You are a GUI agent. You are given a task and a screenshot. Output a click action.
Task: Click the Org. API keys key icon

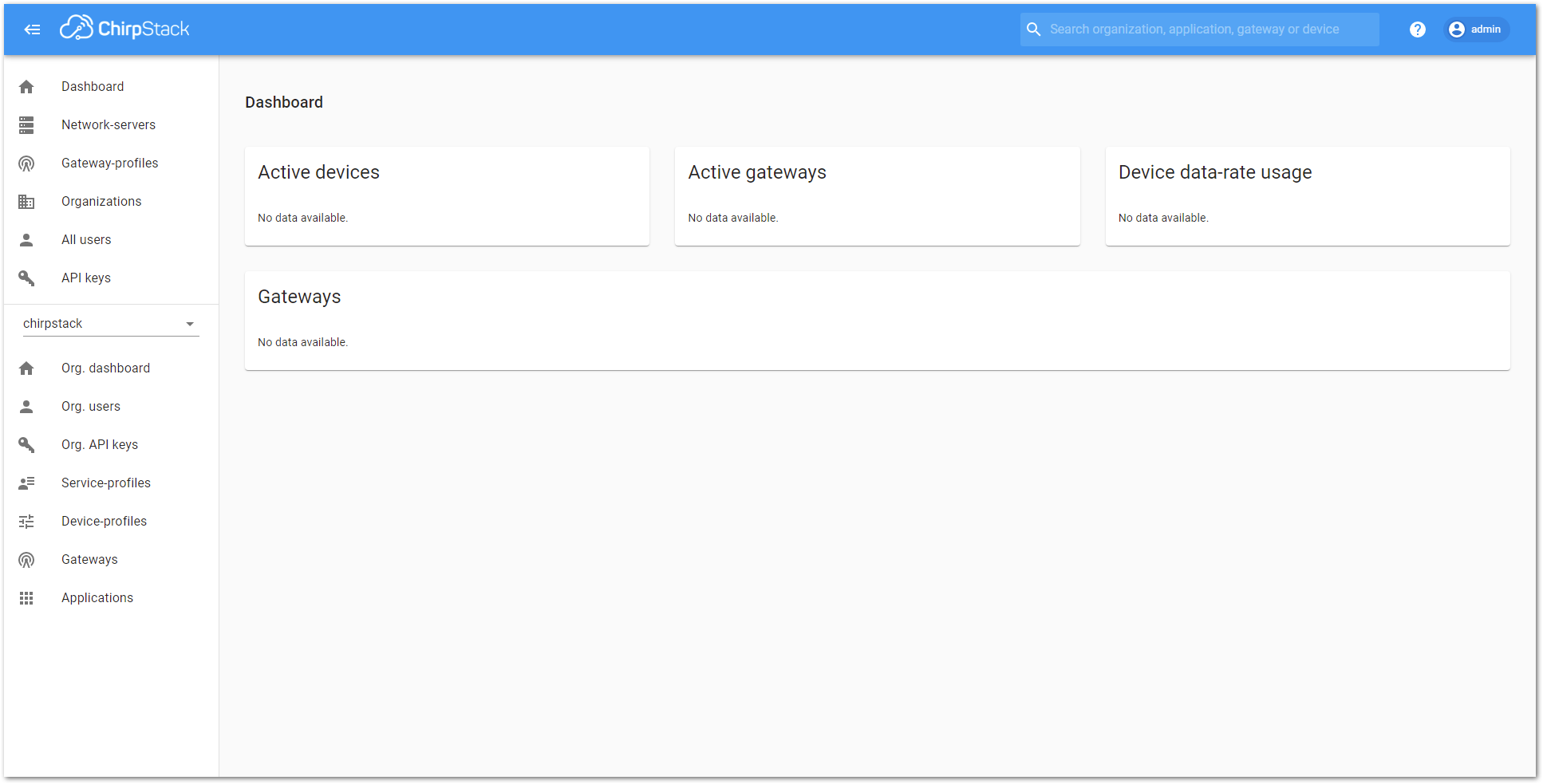pos(26,445)
